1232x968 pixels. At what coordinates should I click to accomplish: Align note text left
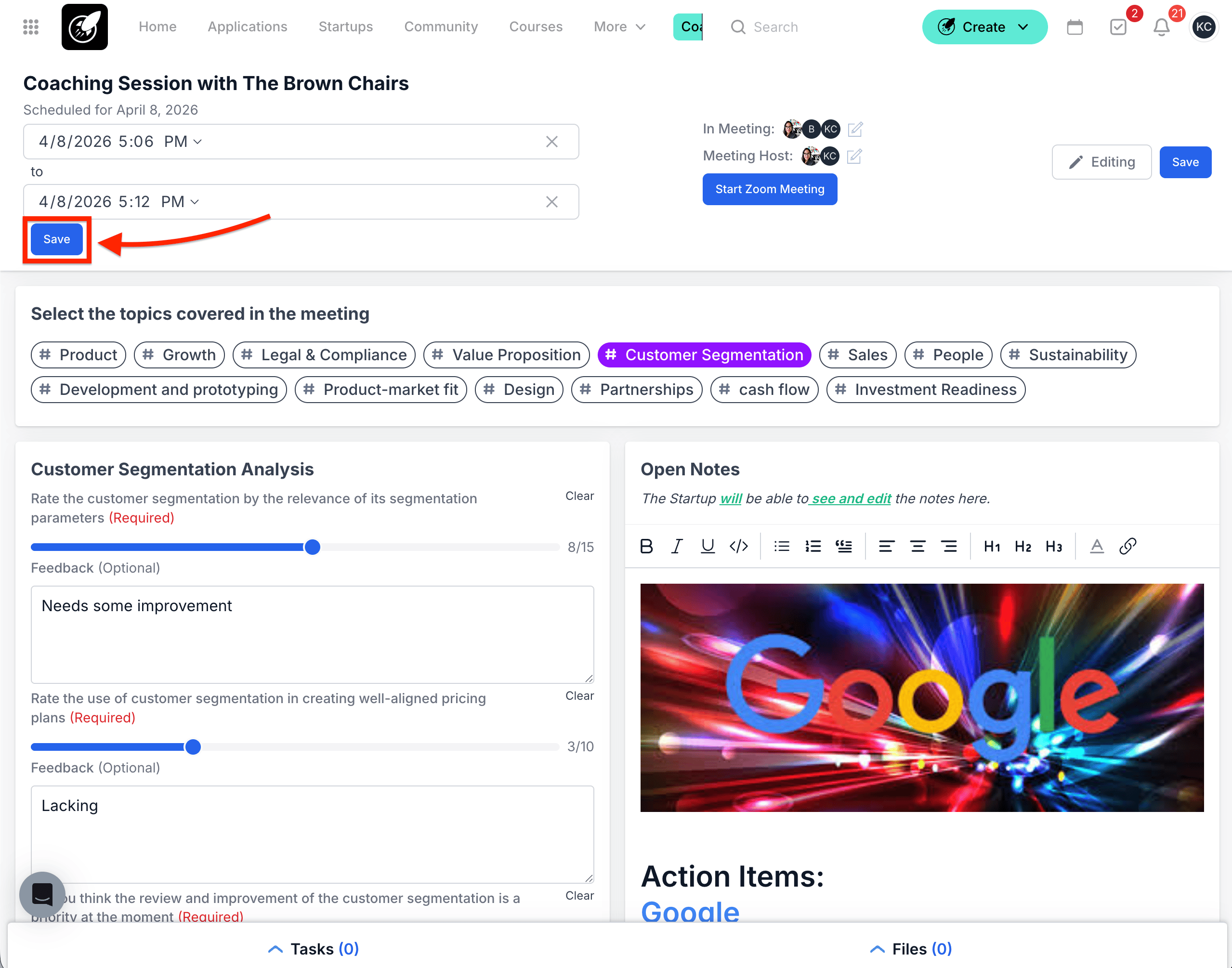tap(886, 546)
